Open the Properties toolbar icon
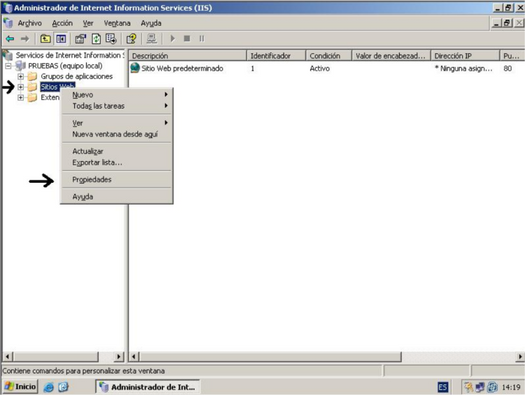The image size is (525, 395). 80,39
